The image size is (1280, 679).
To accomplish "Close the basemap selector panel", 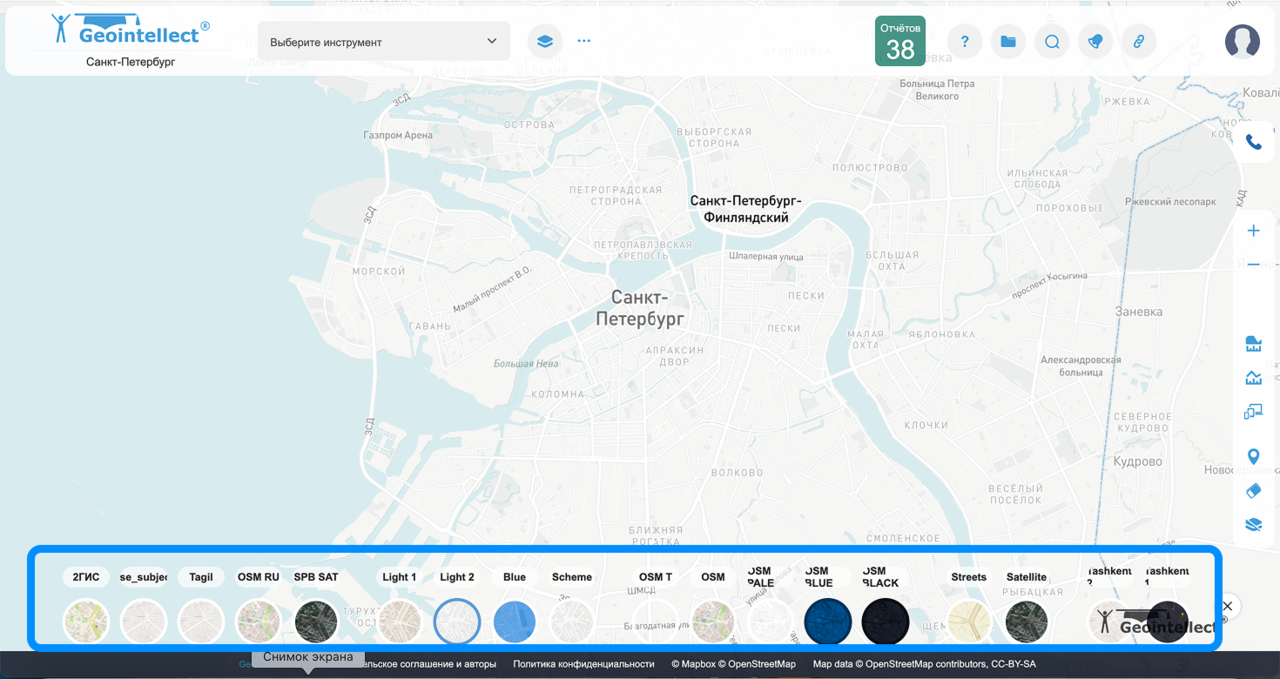I will click(1228, 606).
